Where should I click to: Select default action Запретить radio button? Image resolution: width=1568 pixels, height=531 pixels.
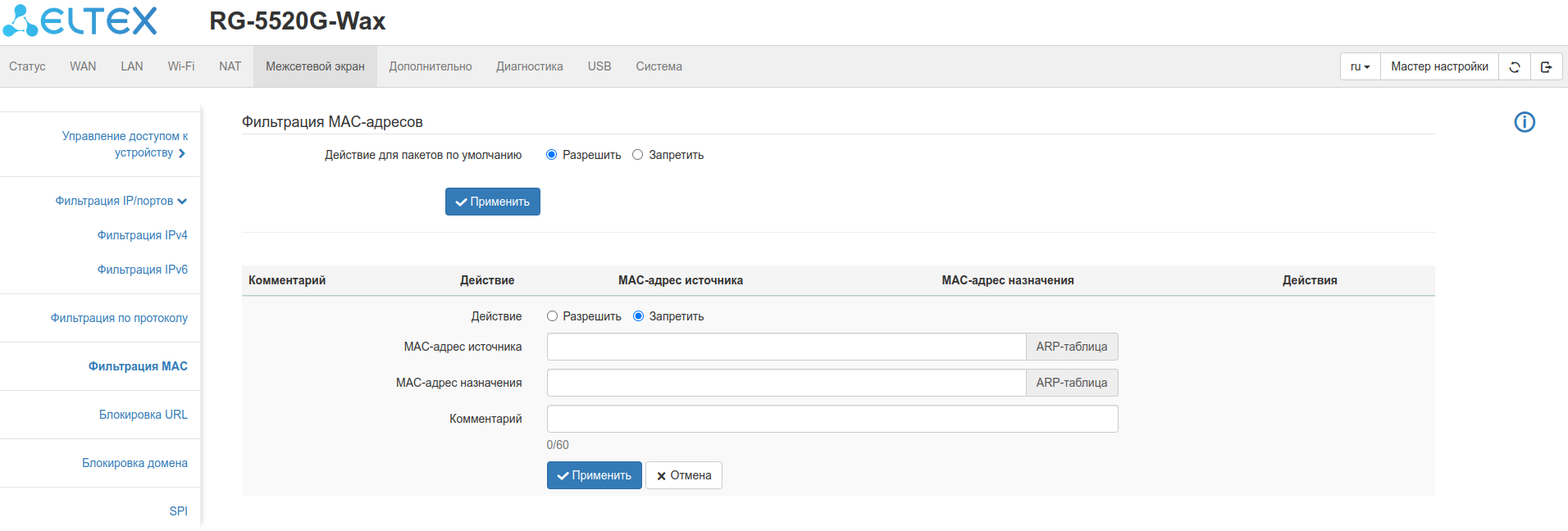tap(638, 155)
